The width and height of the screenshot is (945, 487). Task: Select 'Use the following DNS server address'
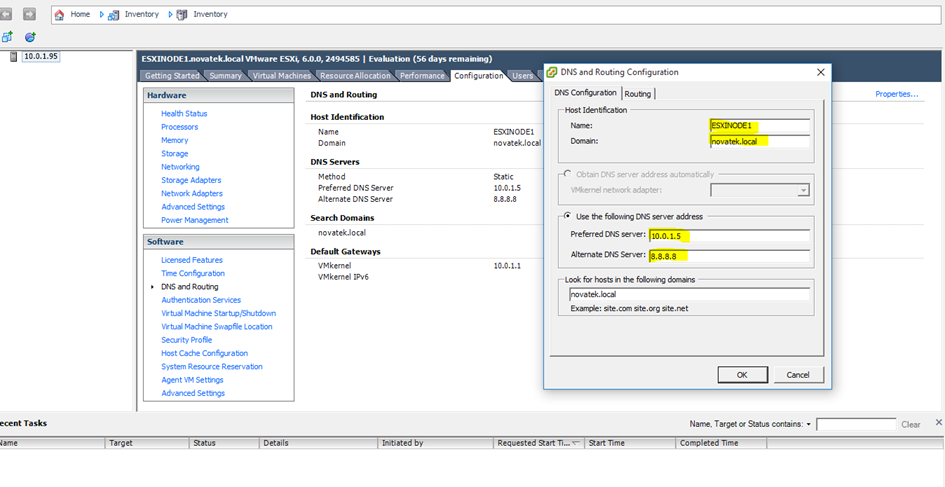(x=569, y=217)
